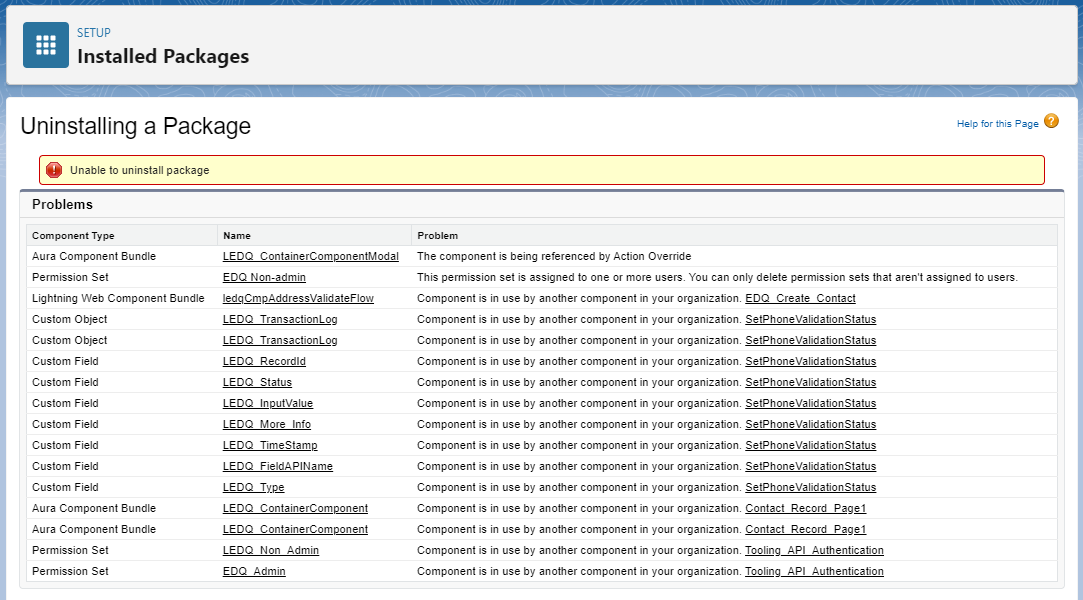Open the Help for this Page link

point(997,124)
